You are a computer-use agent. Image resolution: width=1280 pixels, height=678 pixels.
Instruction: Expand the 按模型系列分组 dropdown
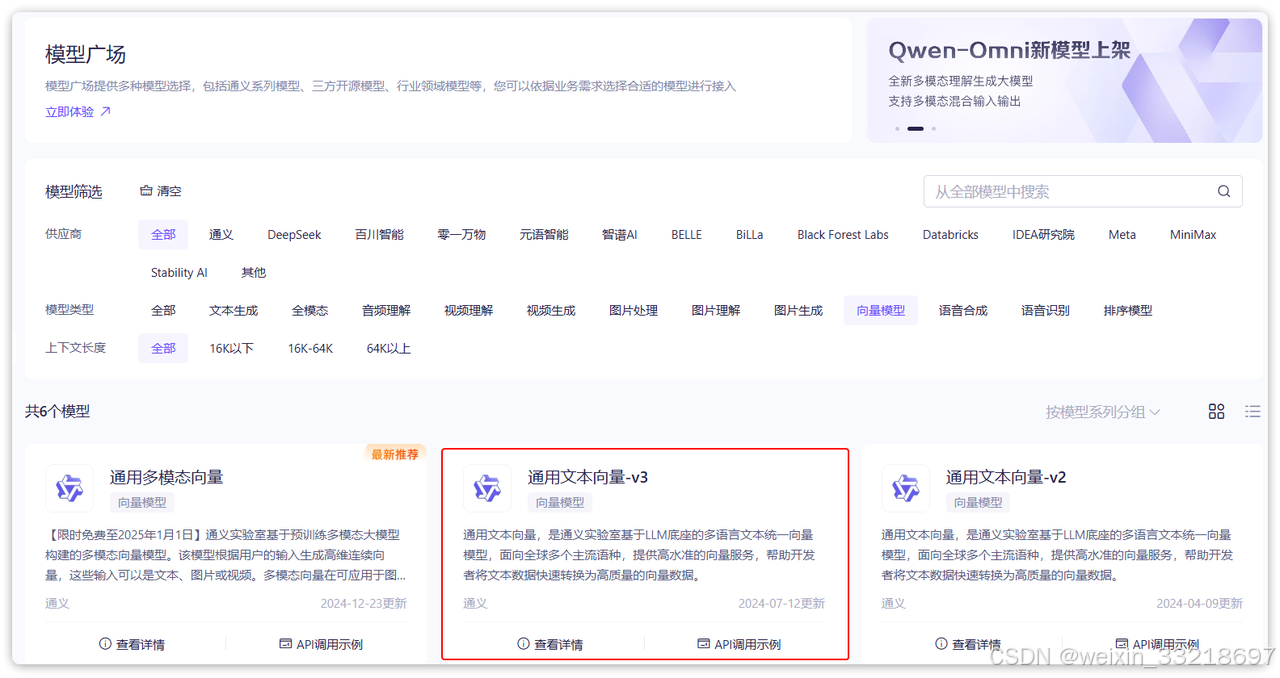tap(1103, 411)
